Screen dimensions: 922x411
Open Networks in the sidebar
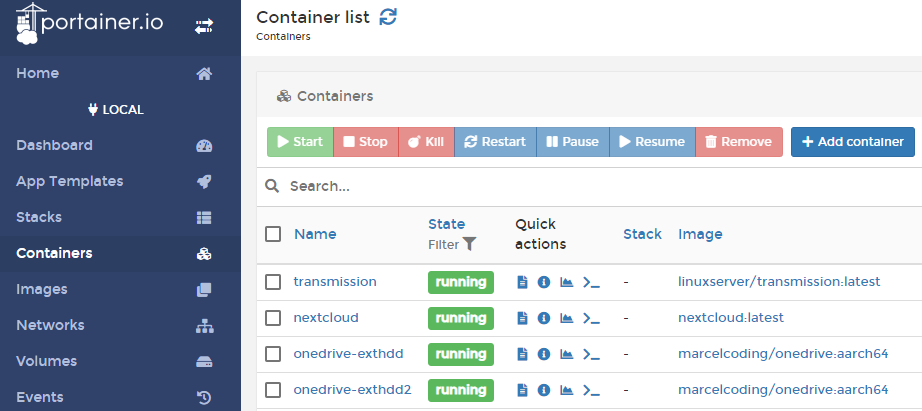pyautogui.click(x=50, y=325)
